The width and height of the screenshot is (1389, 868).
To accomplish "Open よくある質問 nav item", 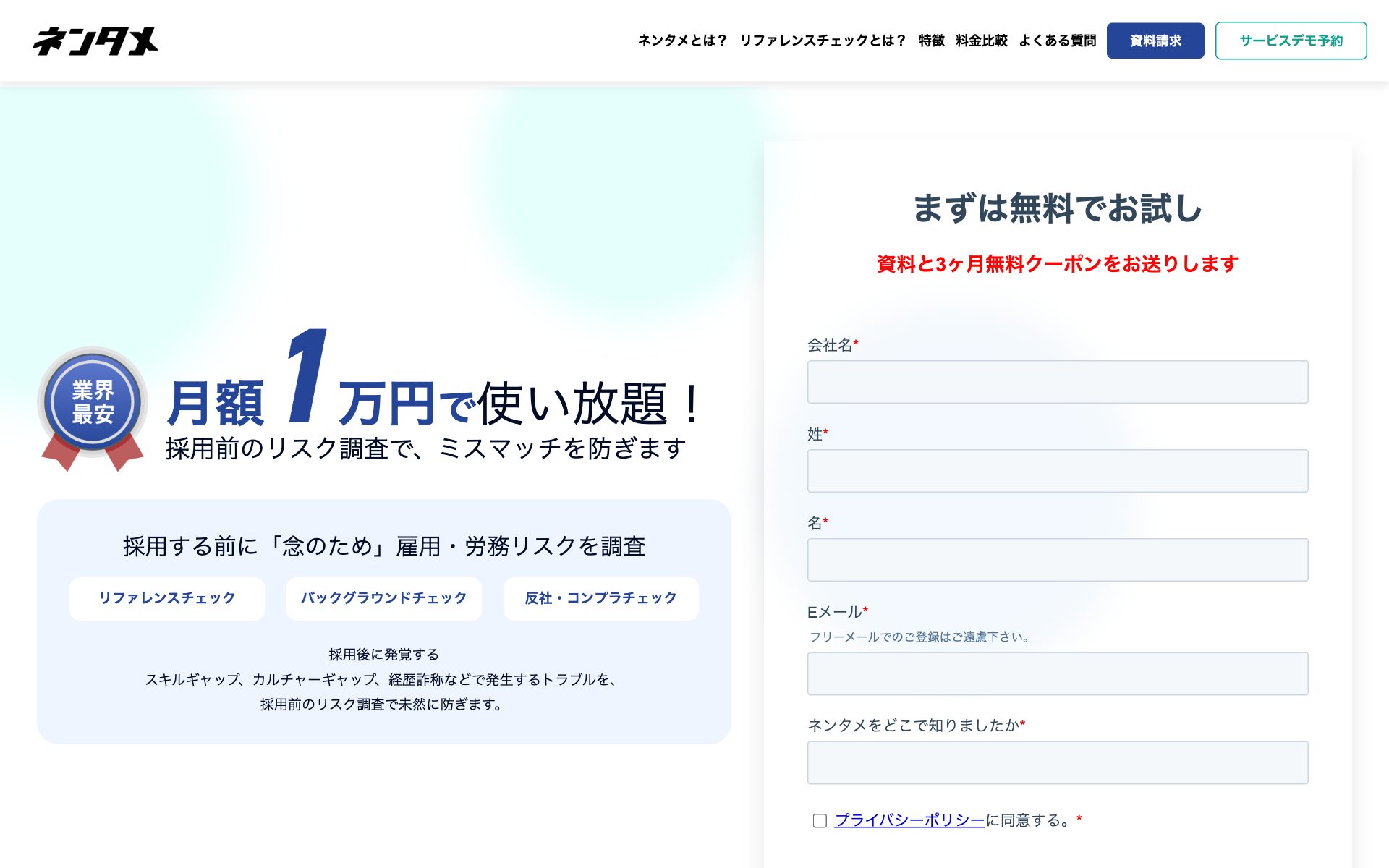I will [x=1057, y=41].
